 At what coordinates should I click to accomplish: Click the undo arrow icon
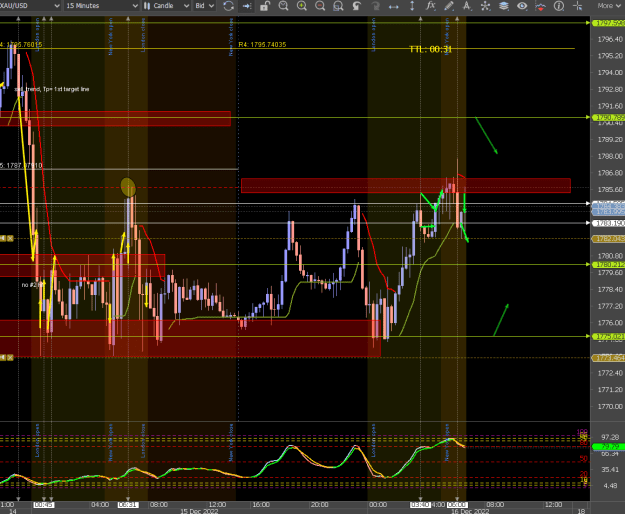coord(356,6)
